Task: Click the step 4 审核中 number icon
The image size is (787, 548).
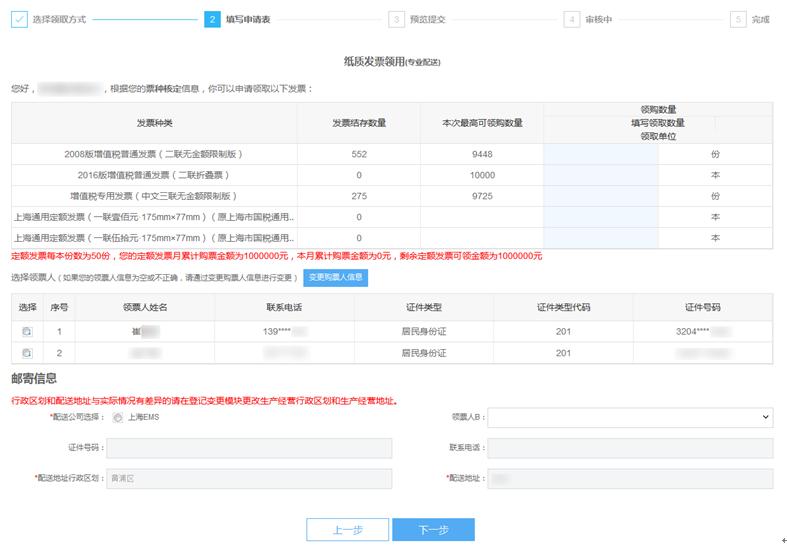Action: click(x=571, y=19)
